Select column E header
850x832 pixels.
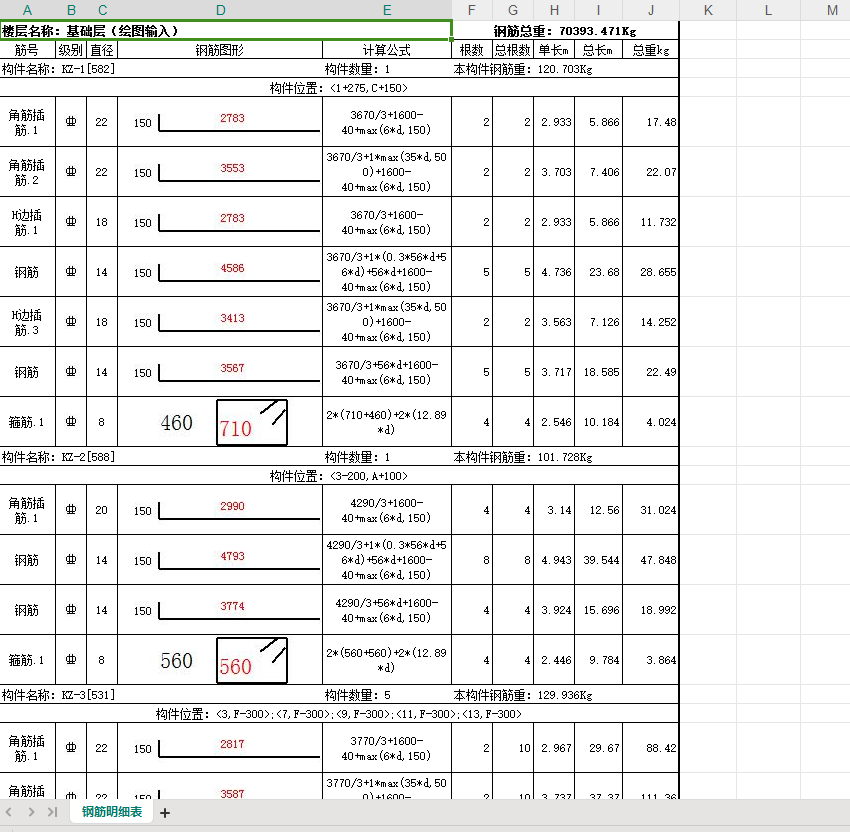point(387,10)
